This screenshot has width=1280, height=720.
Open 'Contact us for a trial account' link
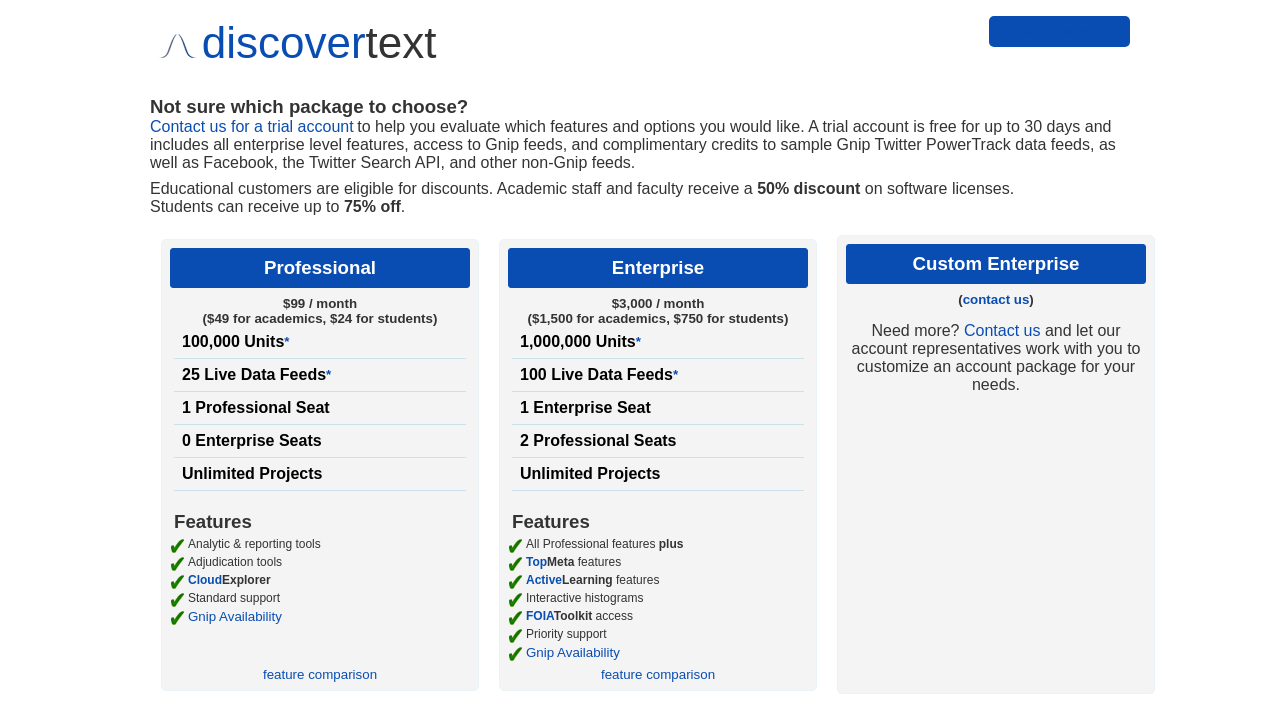point(251,127)
